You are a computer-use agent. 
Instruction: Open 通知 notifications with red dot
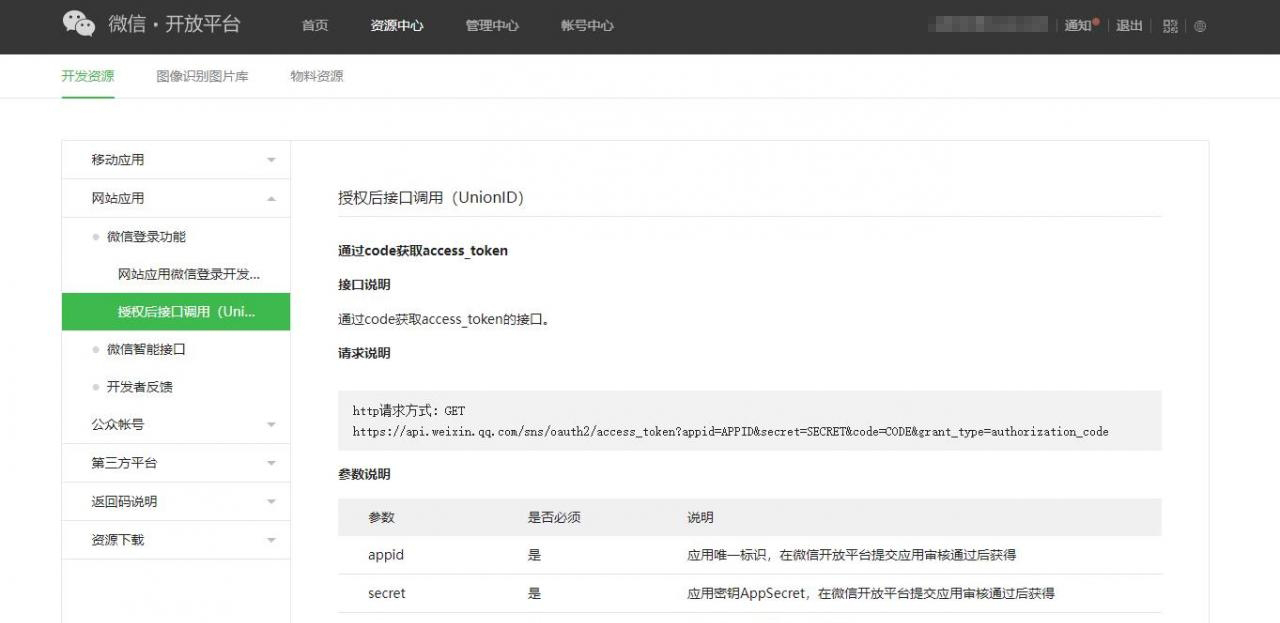(1080, 26)
